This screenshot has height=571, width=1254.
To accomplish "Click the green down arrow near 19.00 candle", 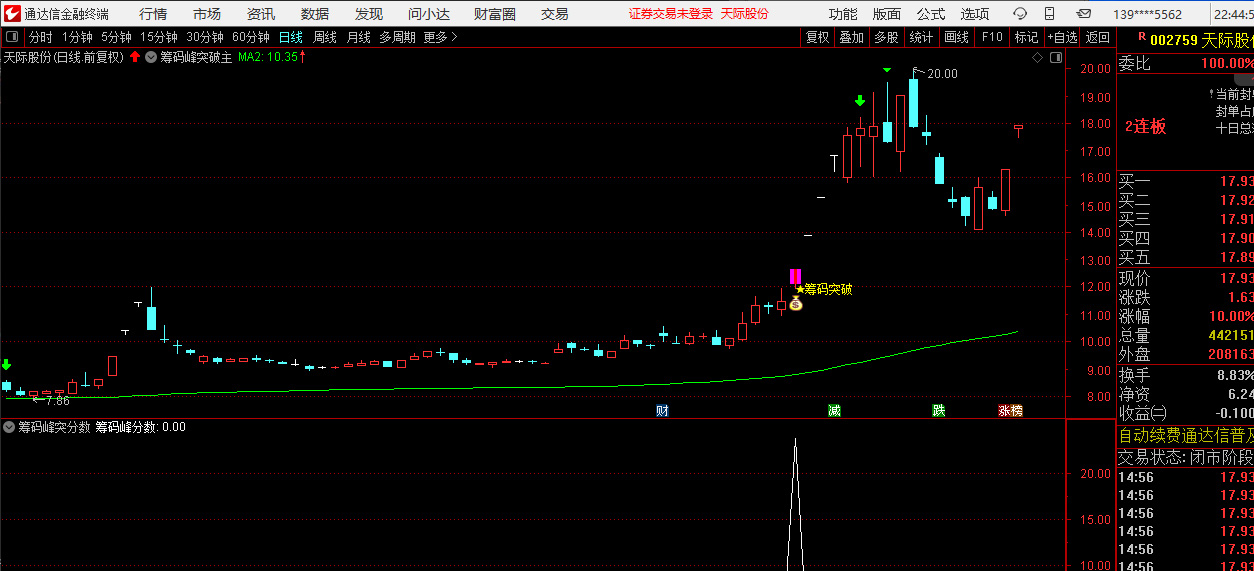I will pyautogui.click(x=859, y=101).
